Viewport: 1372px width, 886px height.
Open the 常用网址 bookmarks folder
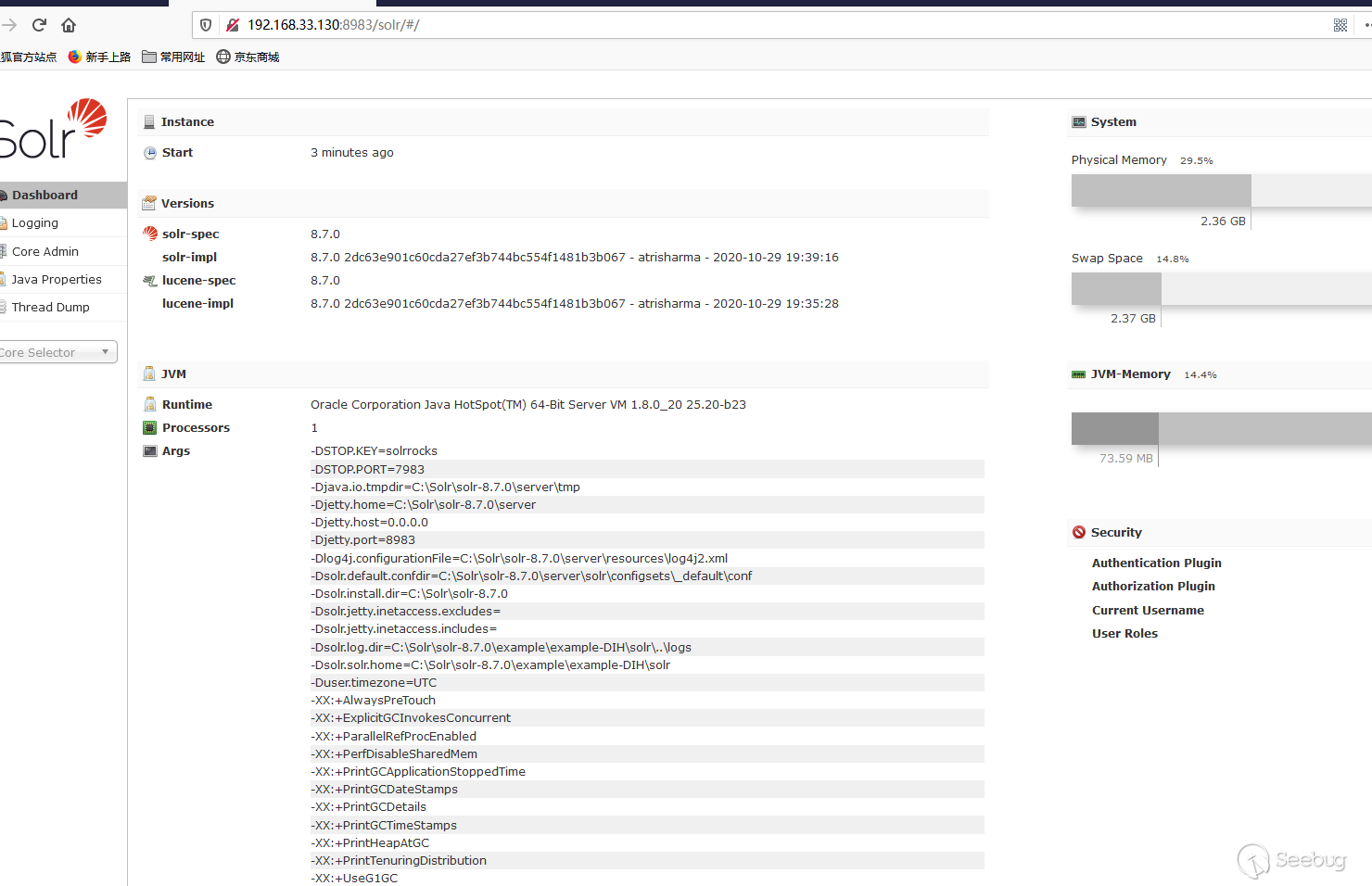click(173, 57)
